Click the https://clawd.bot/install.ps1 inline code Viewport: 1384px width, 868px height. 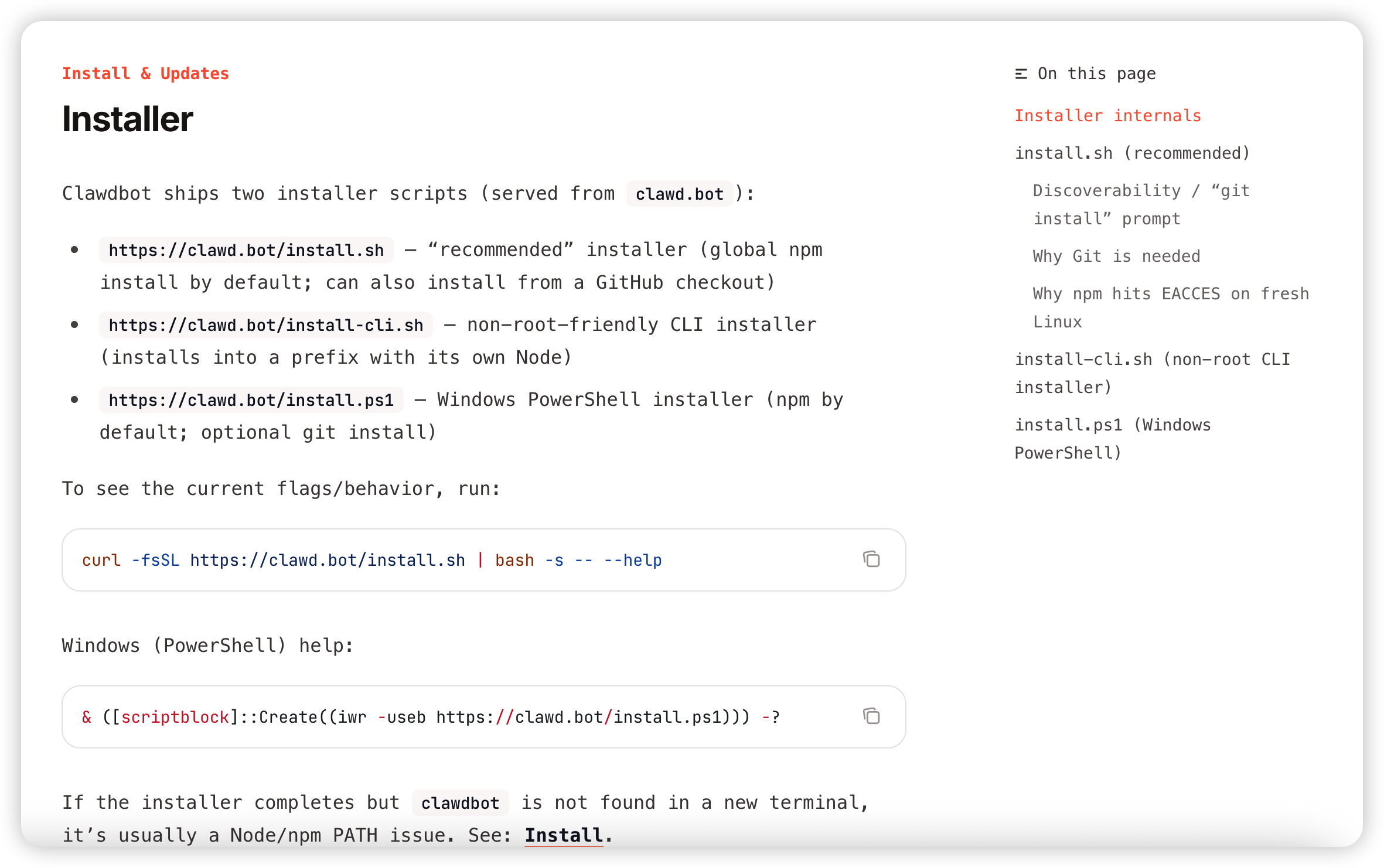[251, 401]
